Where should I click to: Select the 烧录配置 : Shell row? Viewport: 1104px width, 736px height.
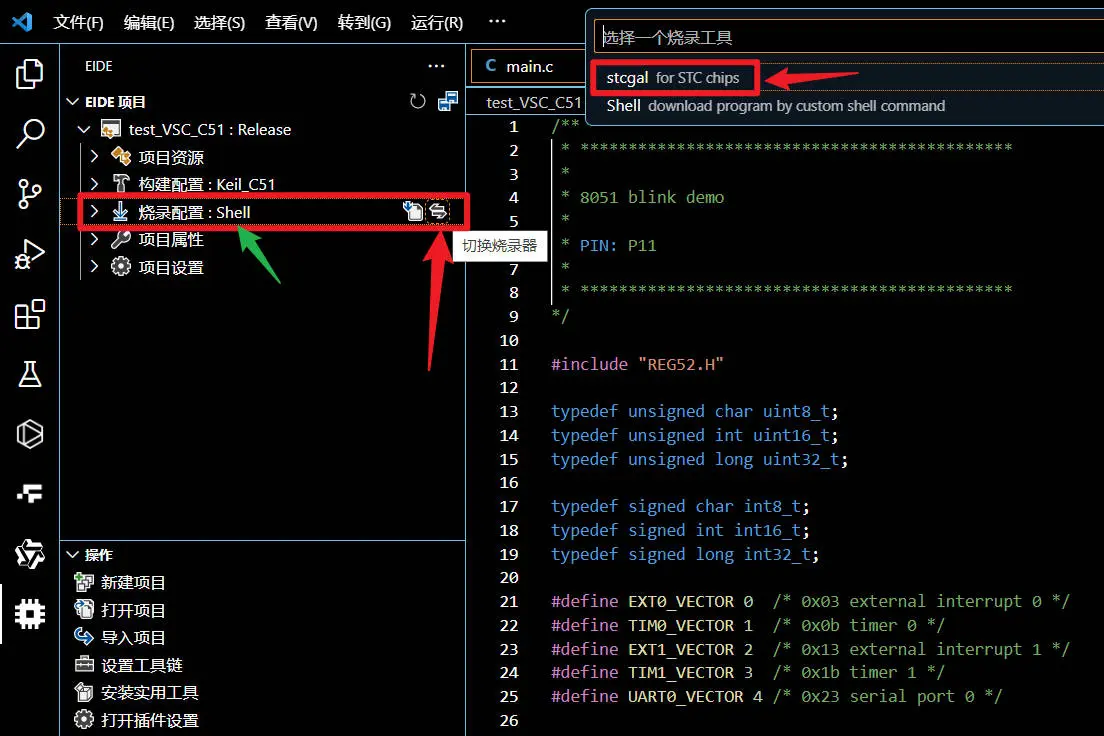coord(263,212)
